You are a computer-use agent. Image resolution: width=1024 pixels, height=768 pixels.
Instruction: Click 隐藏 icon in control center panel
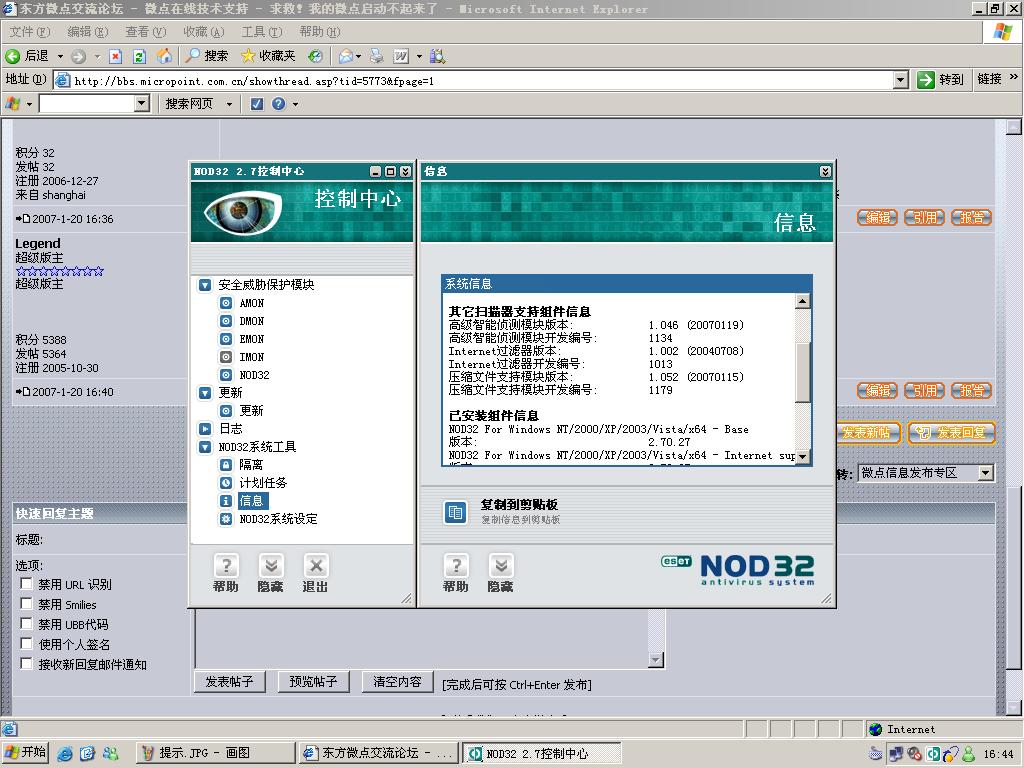(270, 565)
